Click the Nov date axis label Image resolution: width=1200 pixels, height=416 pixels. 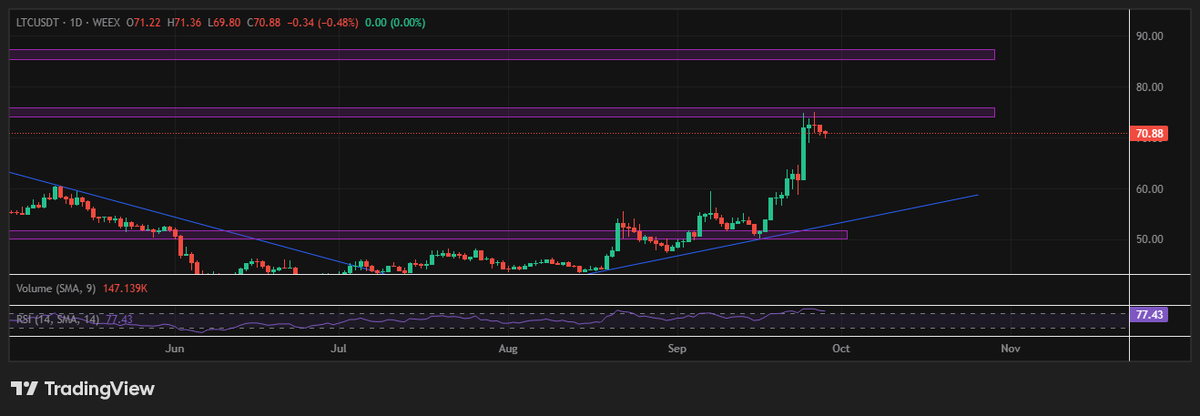[x=1010, y=349]
